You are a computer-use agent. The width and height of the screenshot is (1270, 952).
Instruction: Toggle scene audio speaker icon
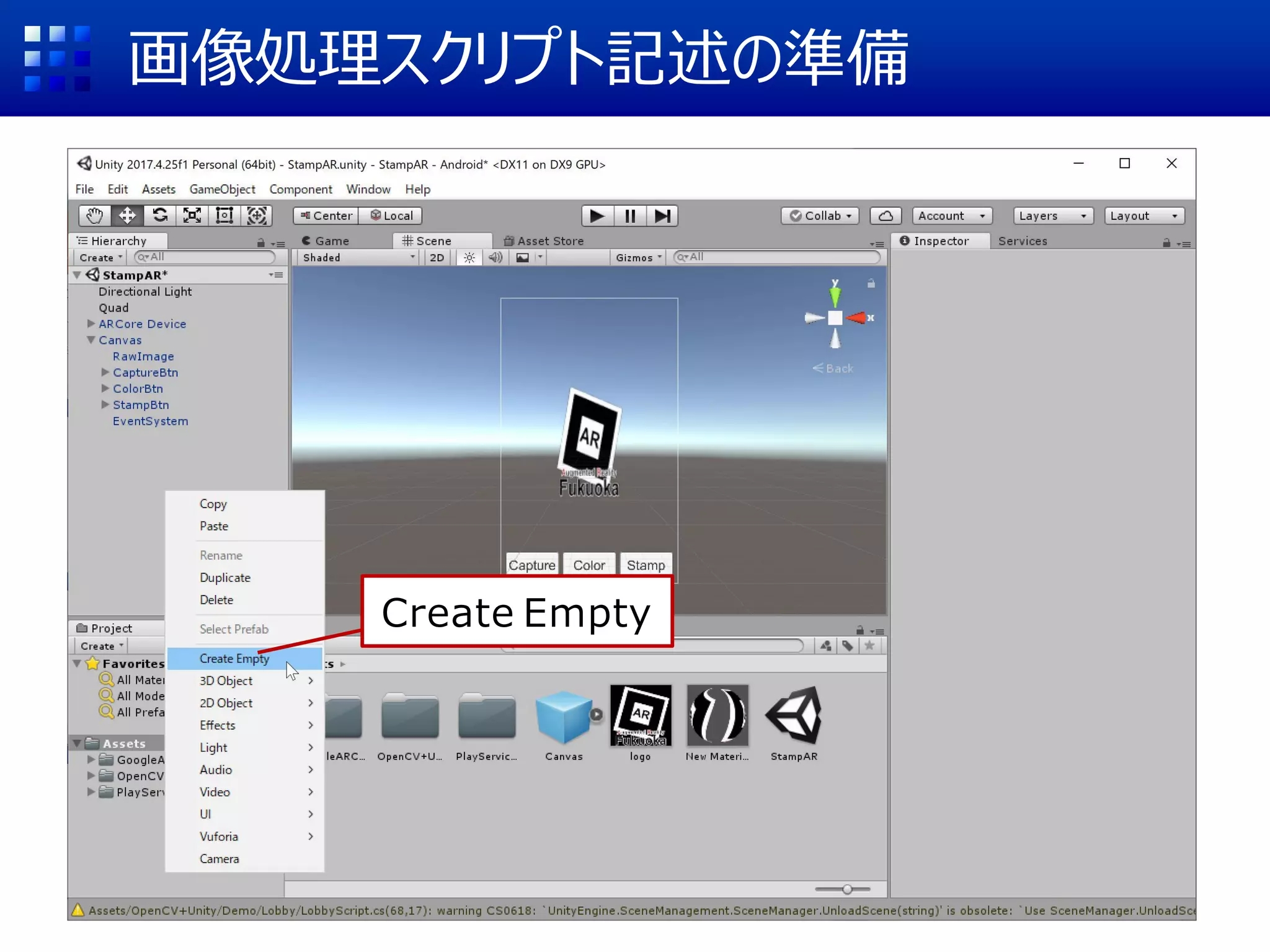[x=495, y=258]
